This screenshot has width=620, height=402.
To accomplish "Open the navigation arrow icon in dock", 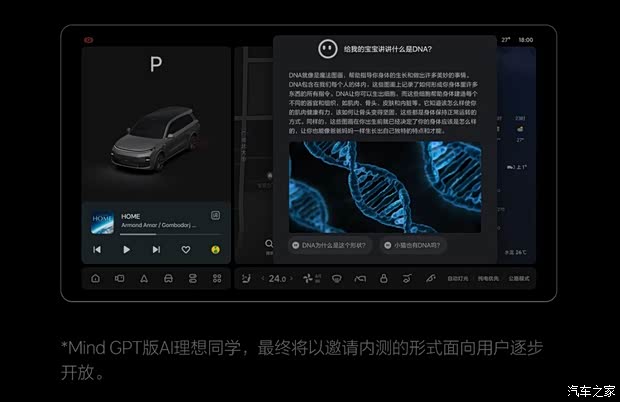I will coord(144,278).
